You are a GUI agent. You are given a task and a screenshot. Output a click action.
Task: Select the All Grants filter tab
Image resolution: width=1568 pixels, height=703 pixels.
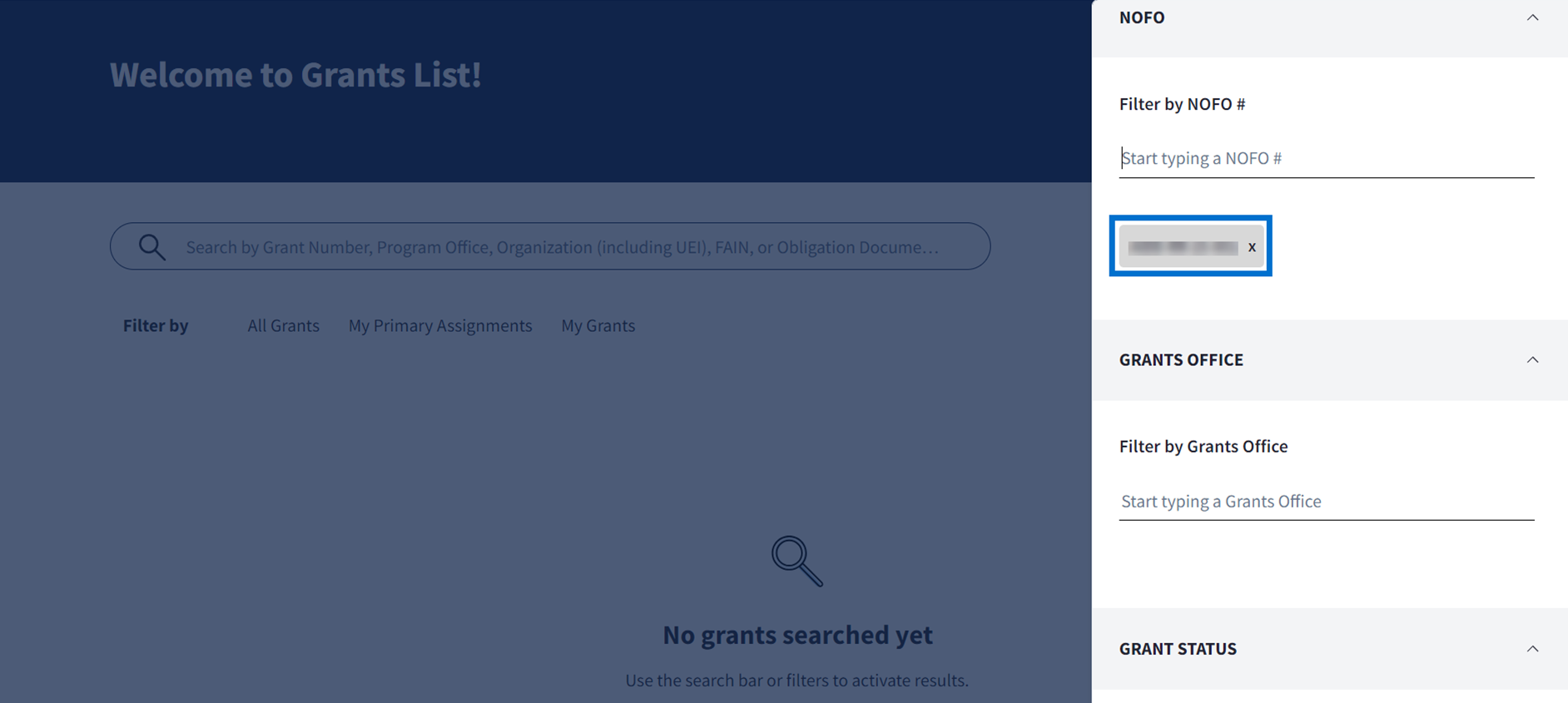coord(283,326)
